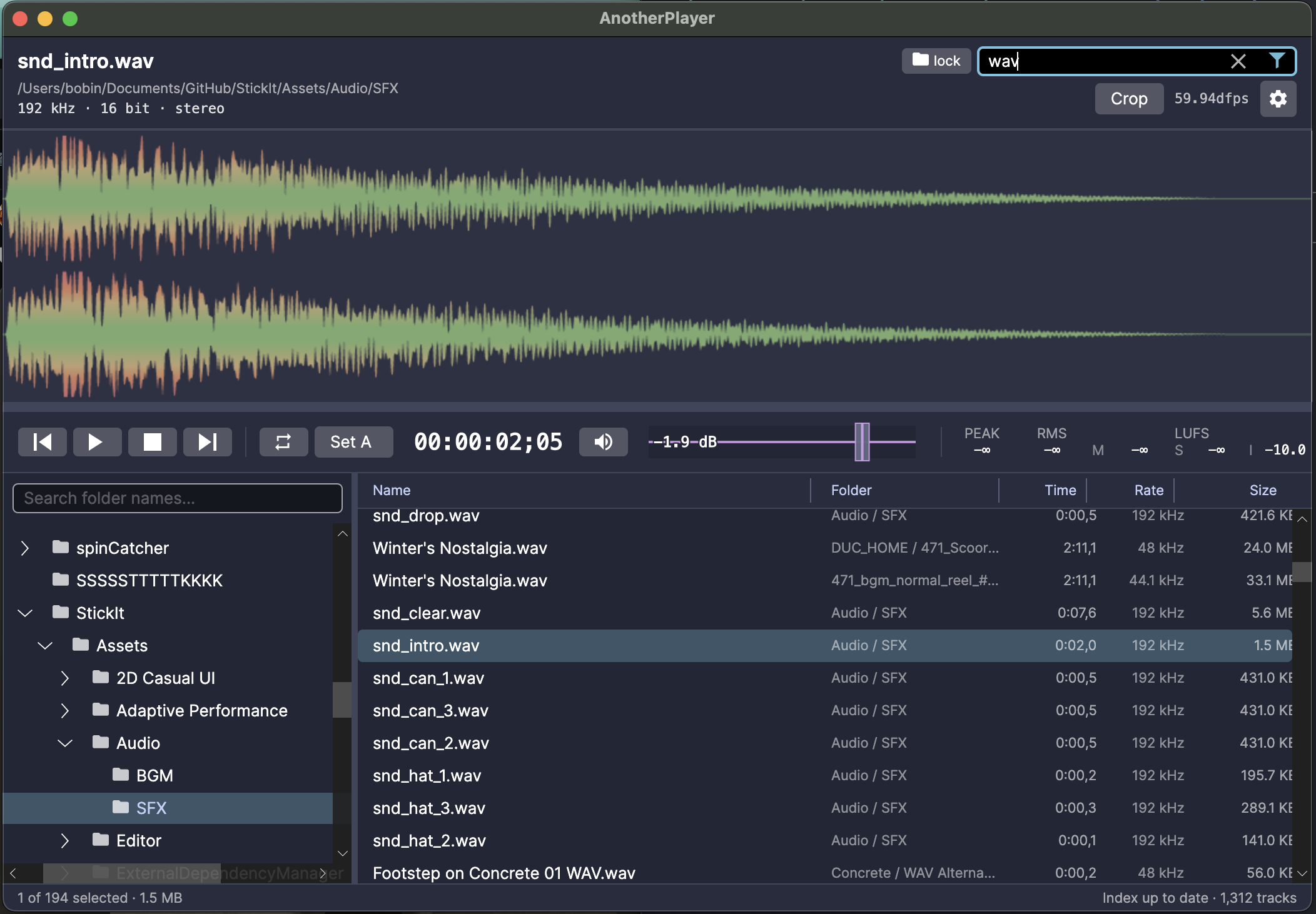
Task: Click track list scroll up arrow
Action: [x=1302, y=519]
